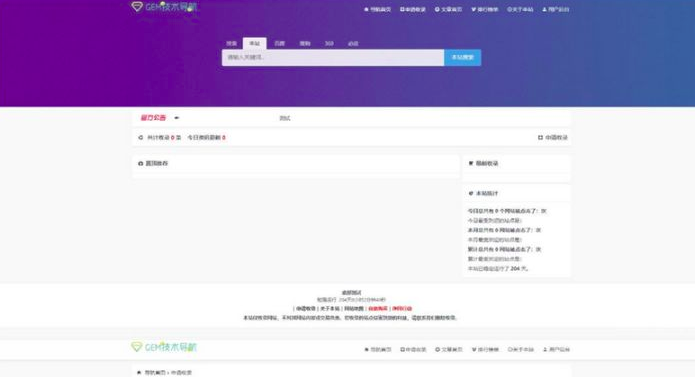Open the footer 网站地图 link

[x=354, y=309]
